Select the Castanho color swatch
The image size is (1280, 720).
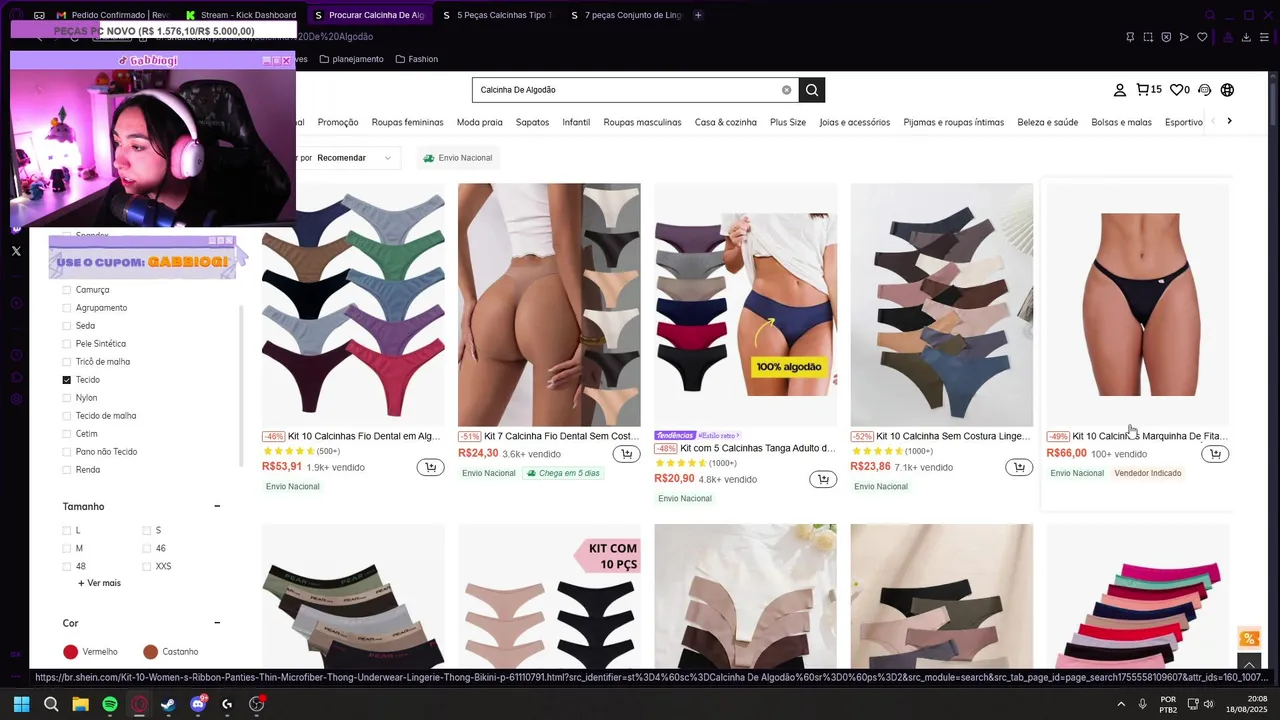(x=150, y=652)
